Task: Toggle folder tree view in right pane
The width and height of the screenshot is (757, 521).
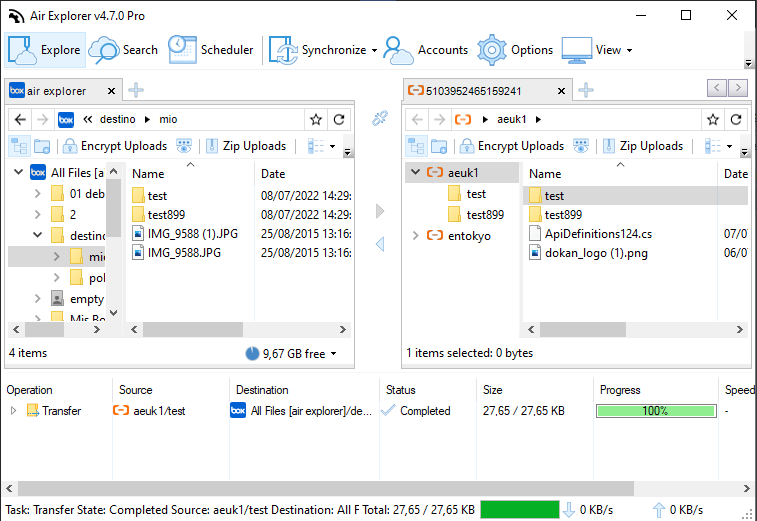Action: [x=416, y=146]
